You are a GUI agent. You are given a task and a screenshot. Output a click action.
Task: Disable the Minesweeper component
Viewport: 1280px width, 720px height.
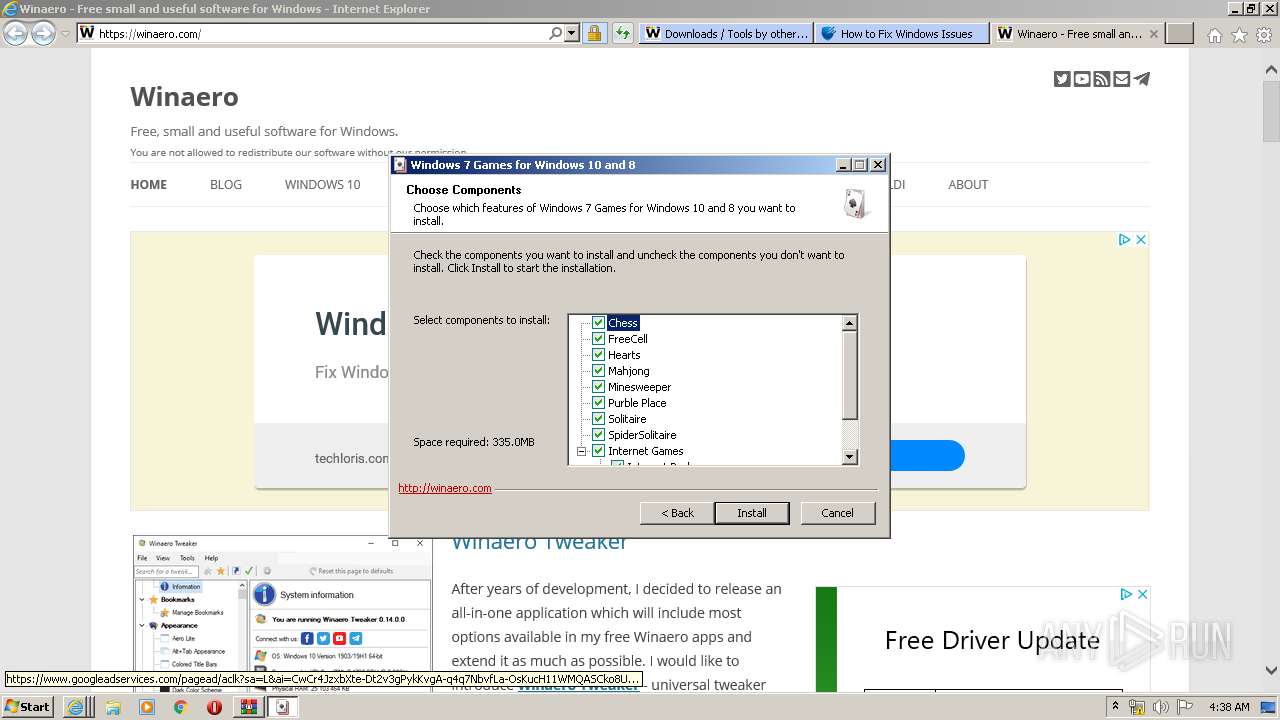tap(598, 387)
